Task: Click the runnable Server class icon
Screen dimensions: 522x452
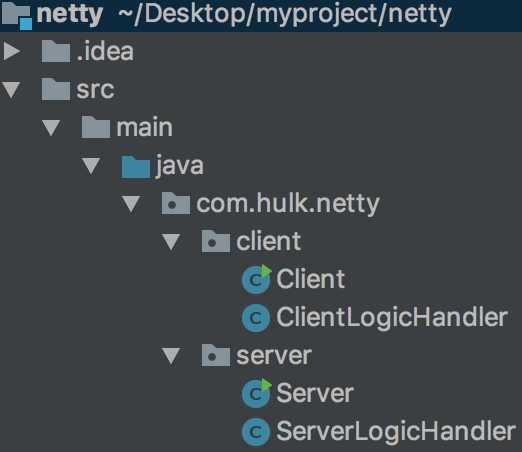Action: (257, 393)
